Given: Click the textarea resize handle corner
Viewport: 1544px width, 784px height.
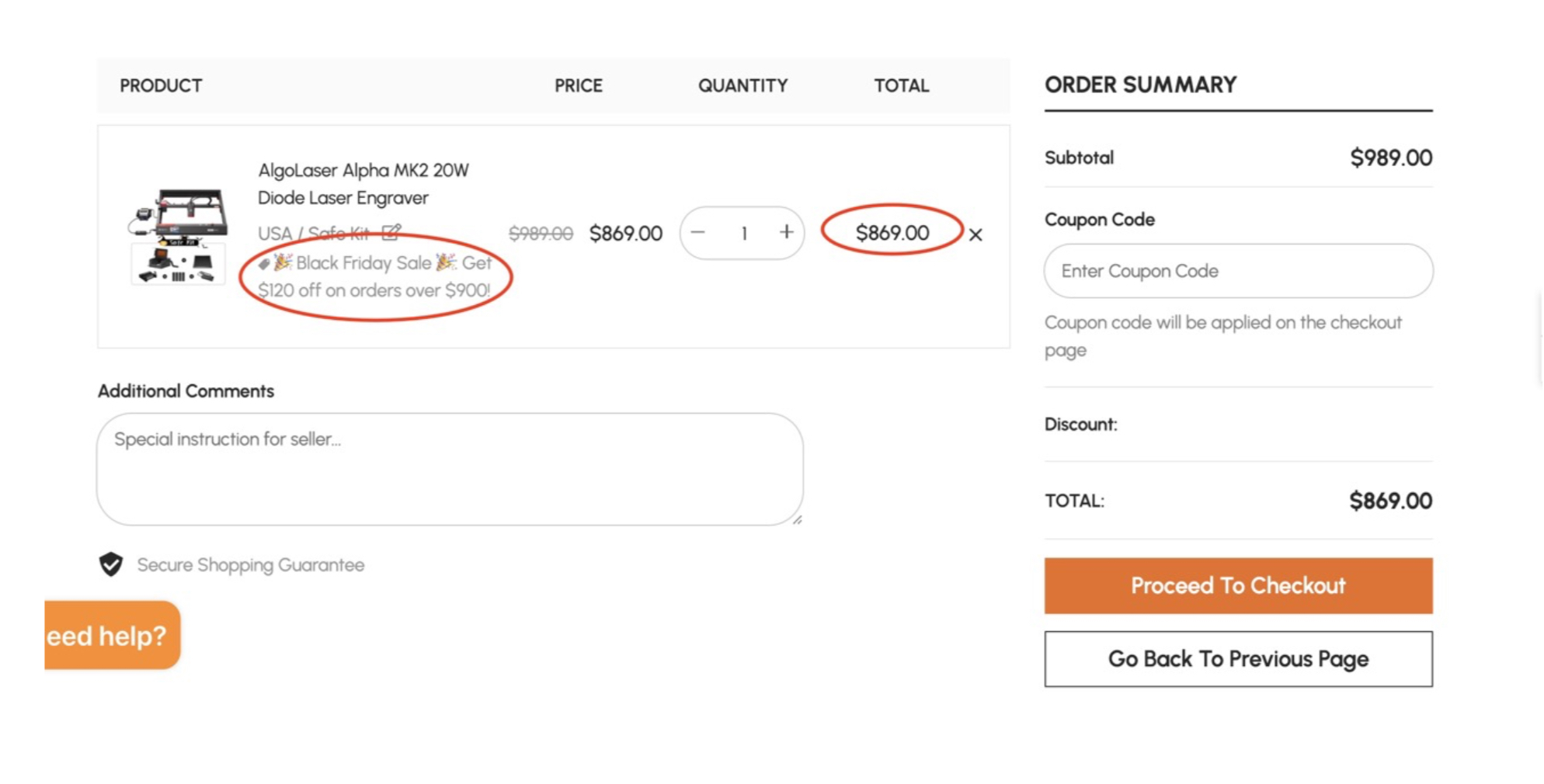Looking at the screenshot, I should coord(797,520).
